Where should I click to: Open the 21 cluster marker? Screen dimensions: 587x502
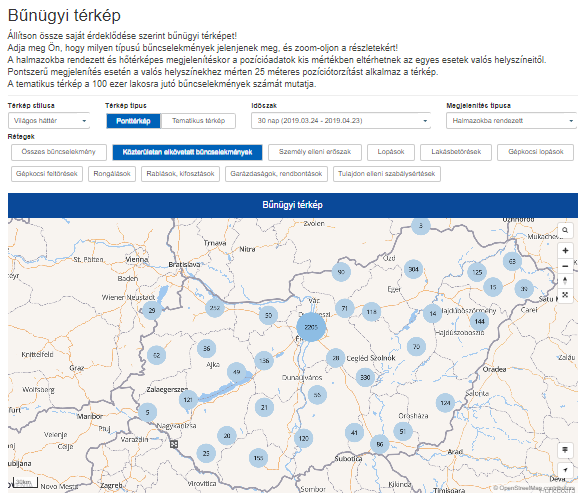[x=264, y=407]
